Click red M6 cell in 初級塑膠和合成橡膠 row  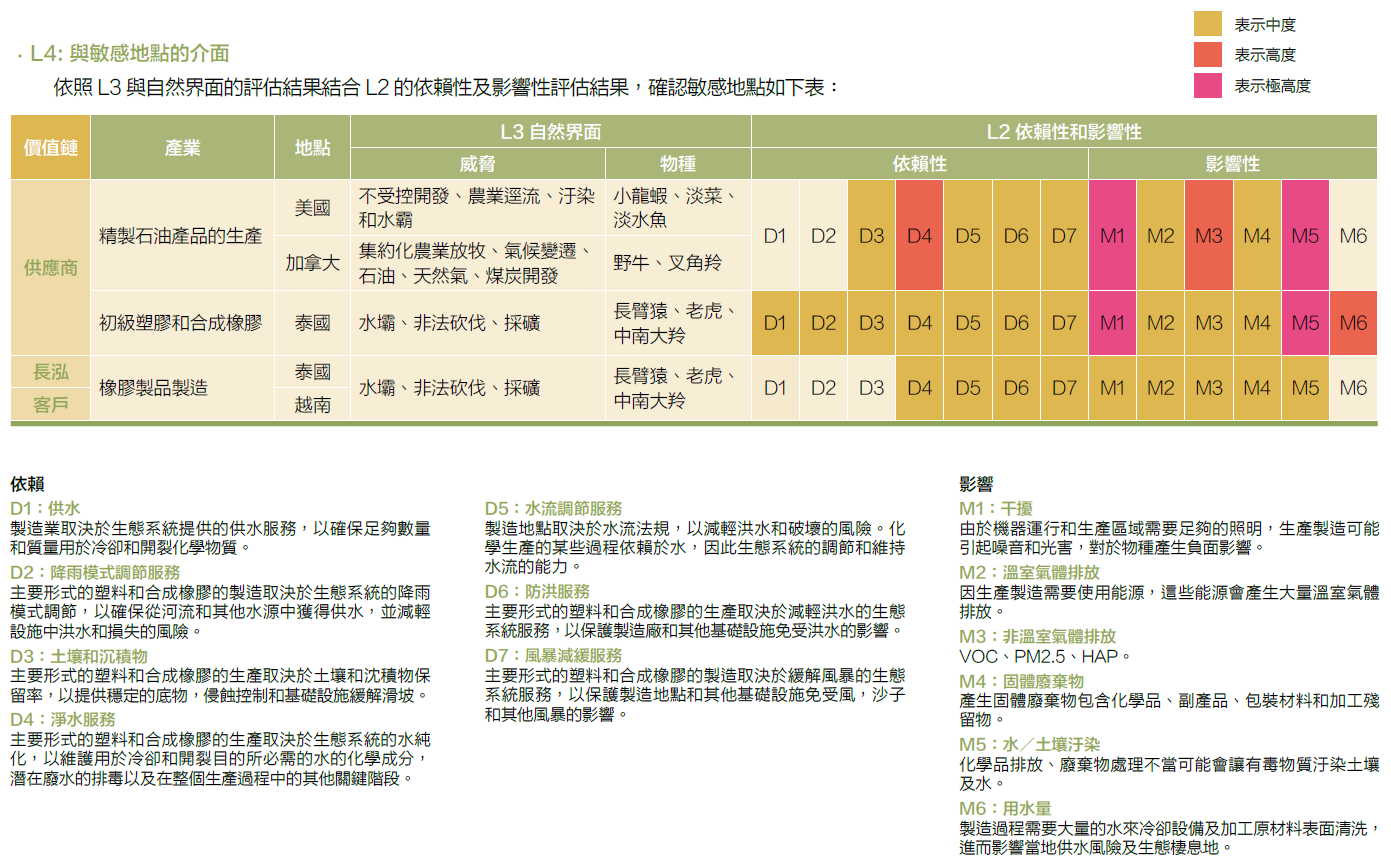[1353, 323]
